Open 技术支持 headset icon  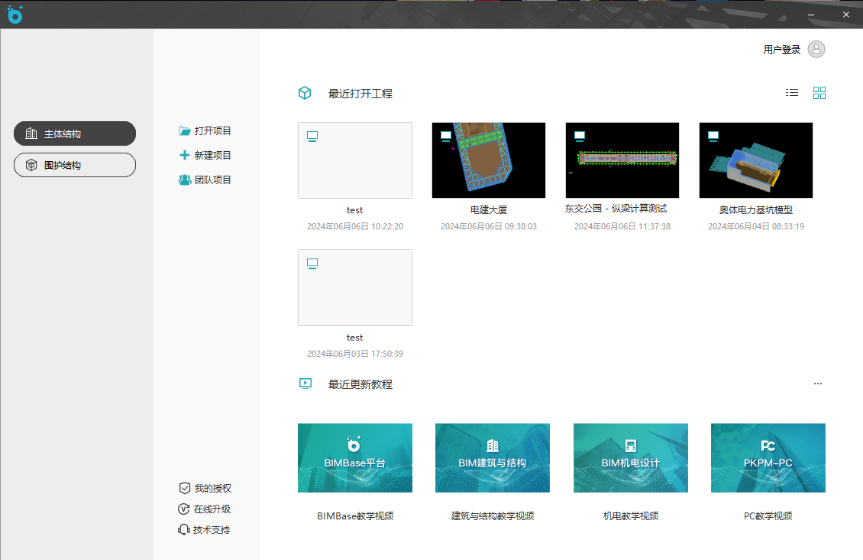pyautogui.click(x=184, y=530)
